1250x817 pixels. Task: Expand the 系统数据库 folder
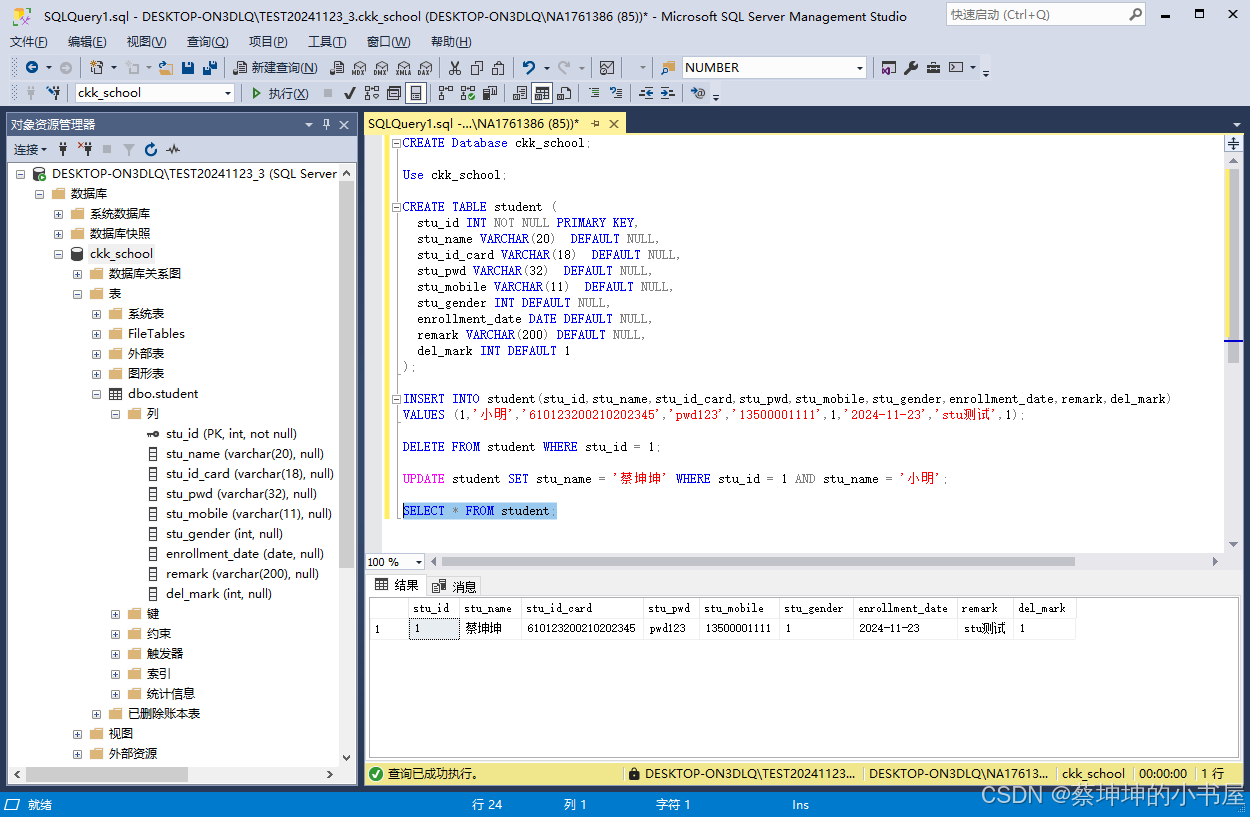(x=59, y=214)
